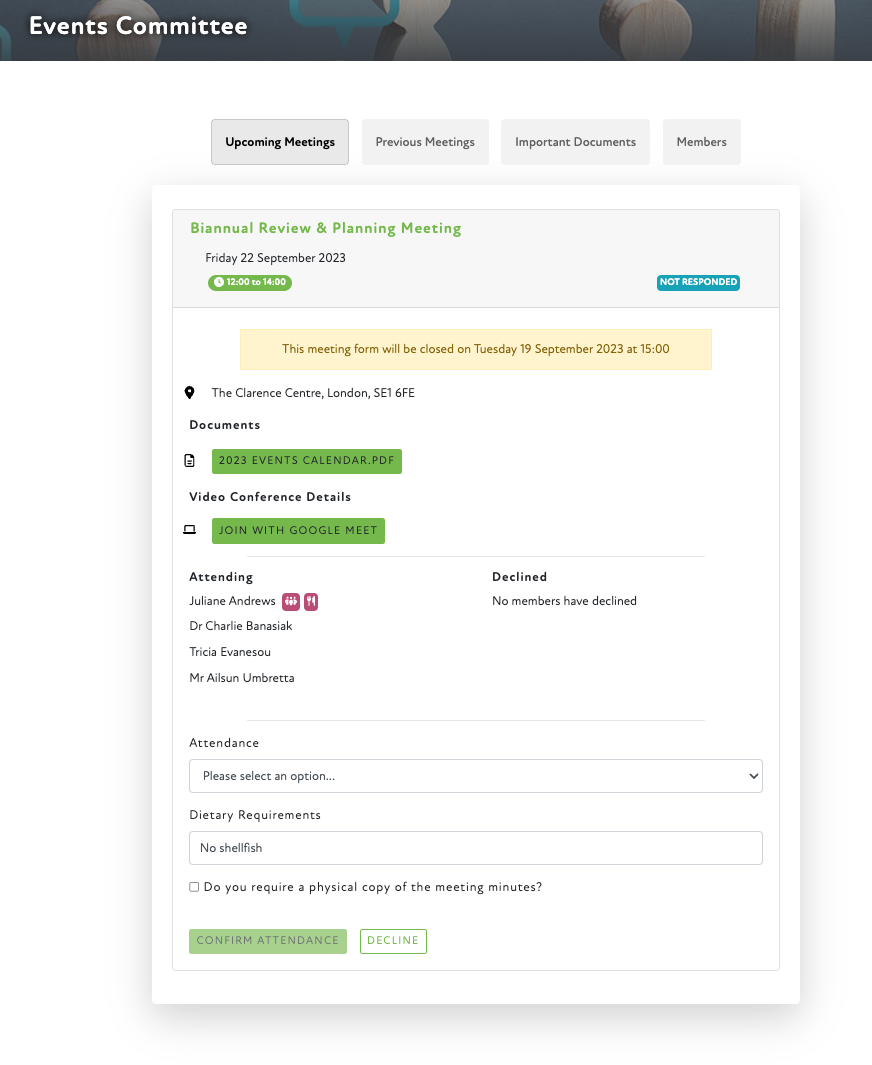Click the document file icon under Documents
This screenshot has height=1065, width=872.
(190, 461)
